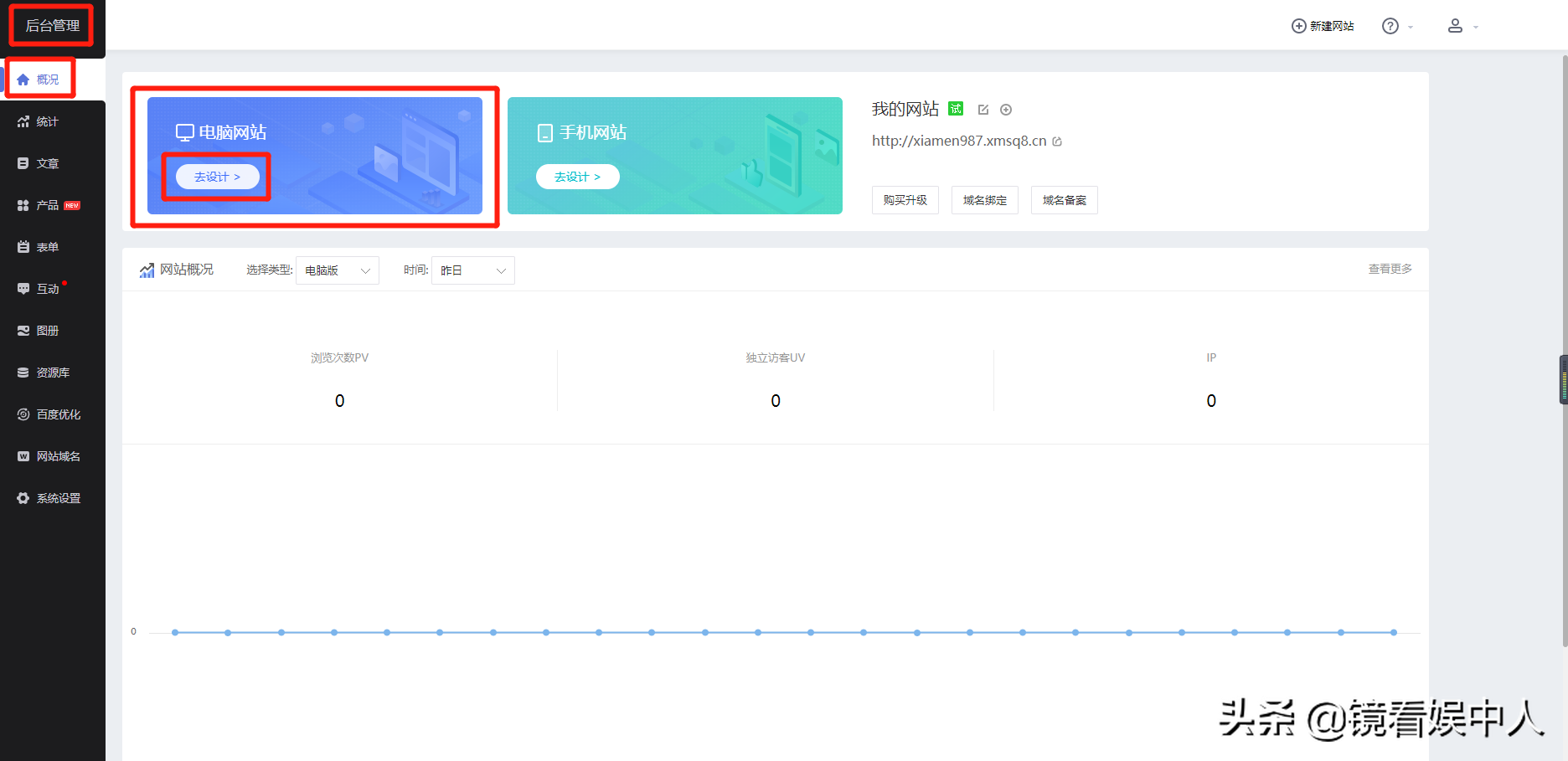The image size is (1568, 761).
Task: Click the 独立访客UV value
Action: click(x=776, y=401)
